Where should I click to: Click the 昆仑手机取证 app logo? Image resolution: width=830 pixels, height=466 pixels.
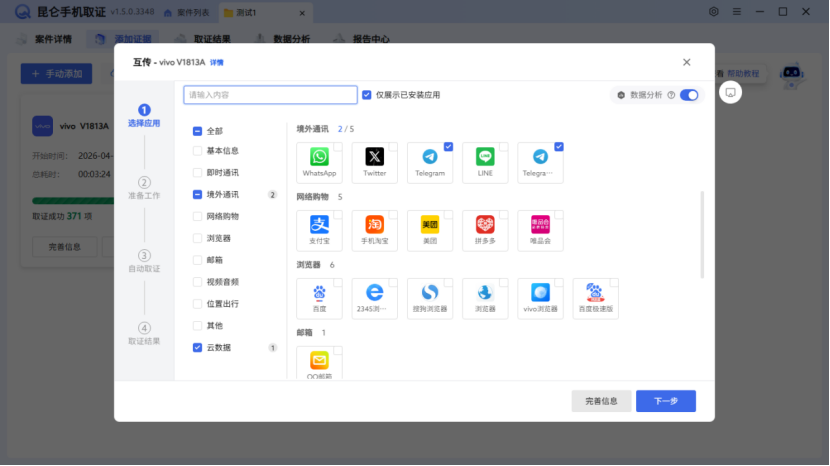click(23, 12)
